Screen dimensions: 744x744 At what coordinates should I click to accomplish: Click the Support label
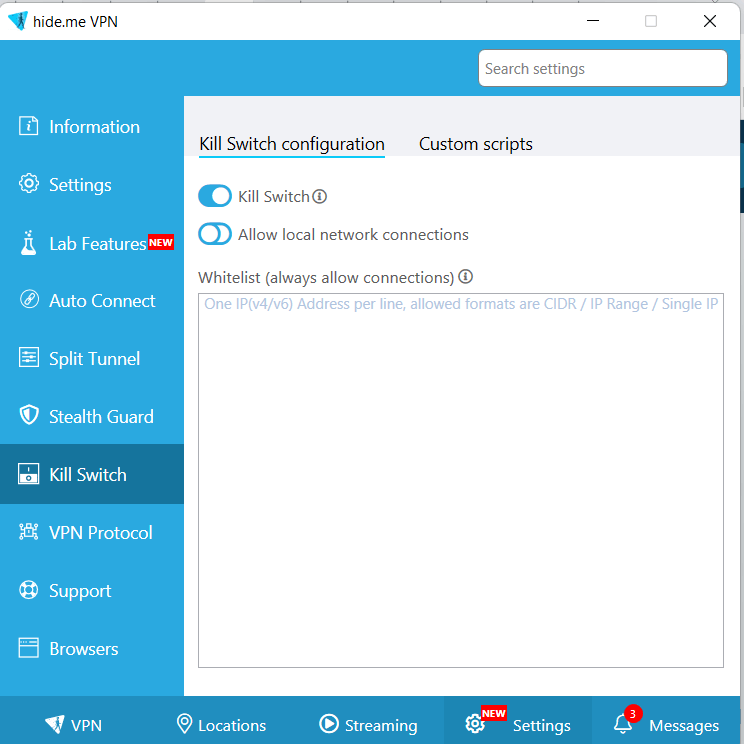click(80, 591)
